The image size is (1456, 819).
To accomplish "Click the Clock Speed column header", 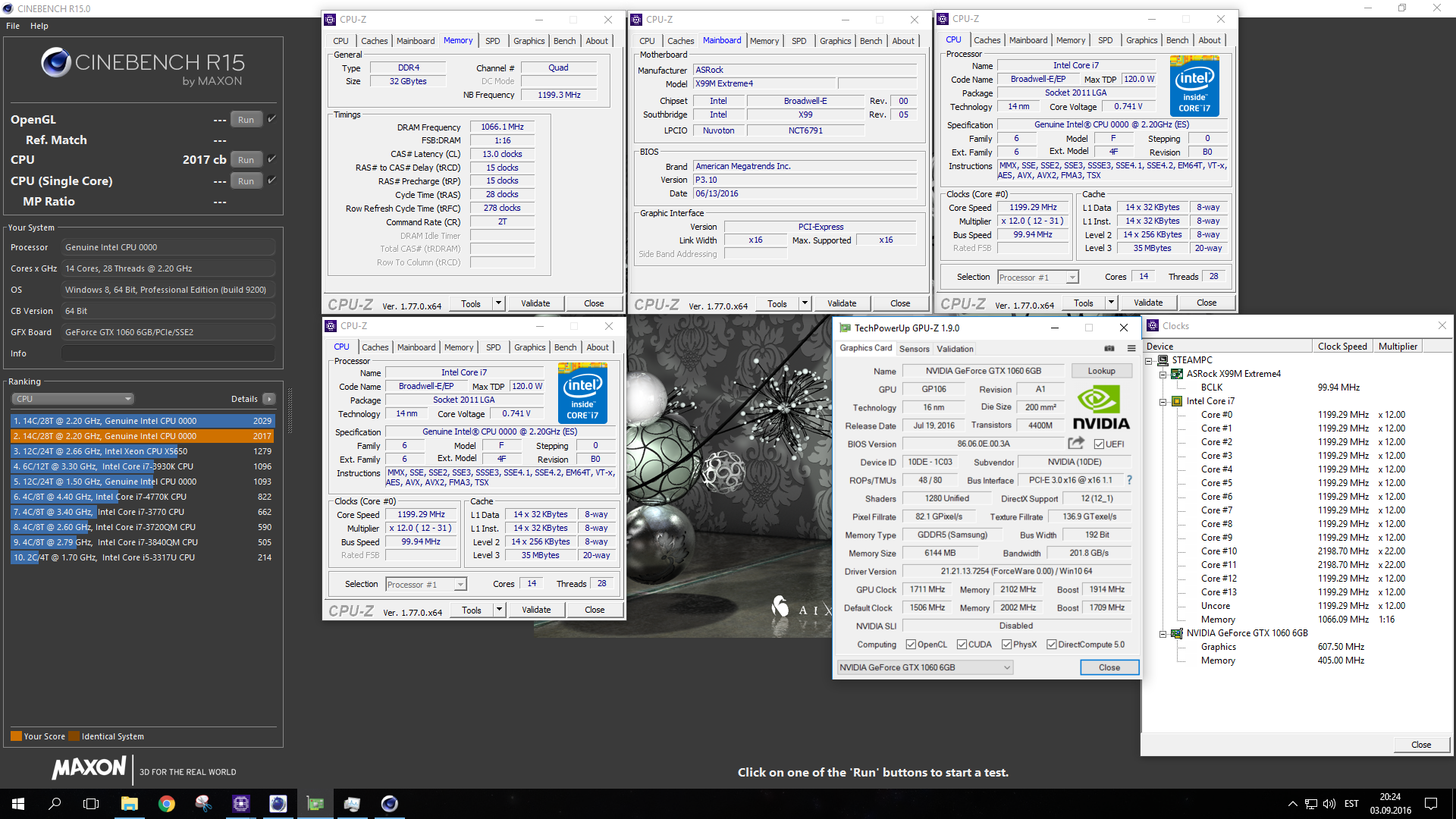I will (x=1342, y=347).
